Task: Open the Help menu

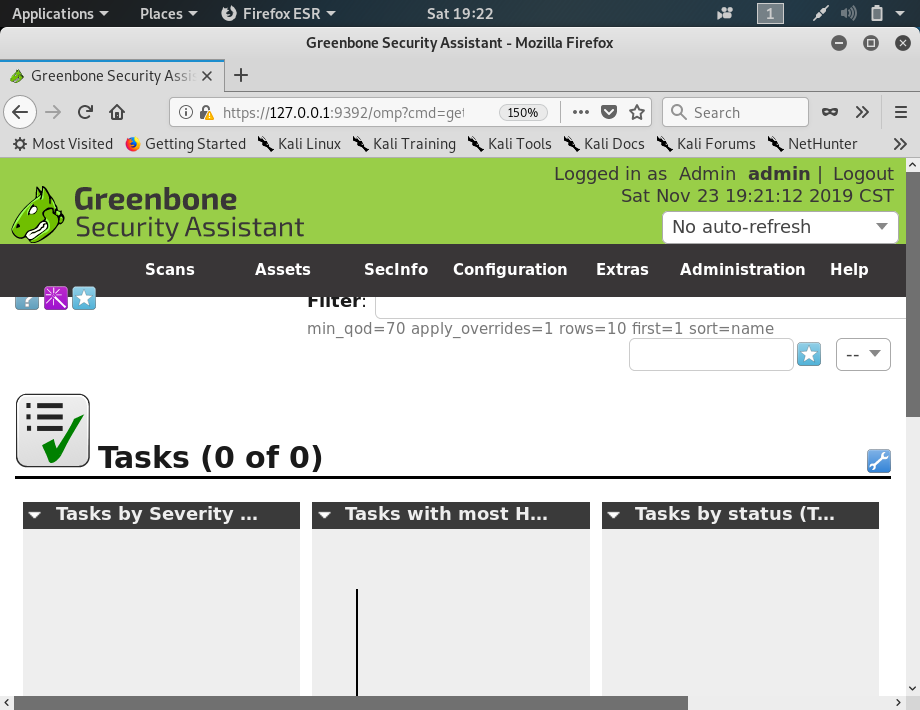Action: [x=849, y=269]
